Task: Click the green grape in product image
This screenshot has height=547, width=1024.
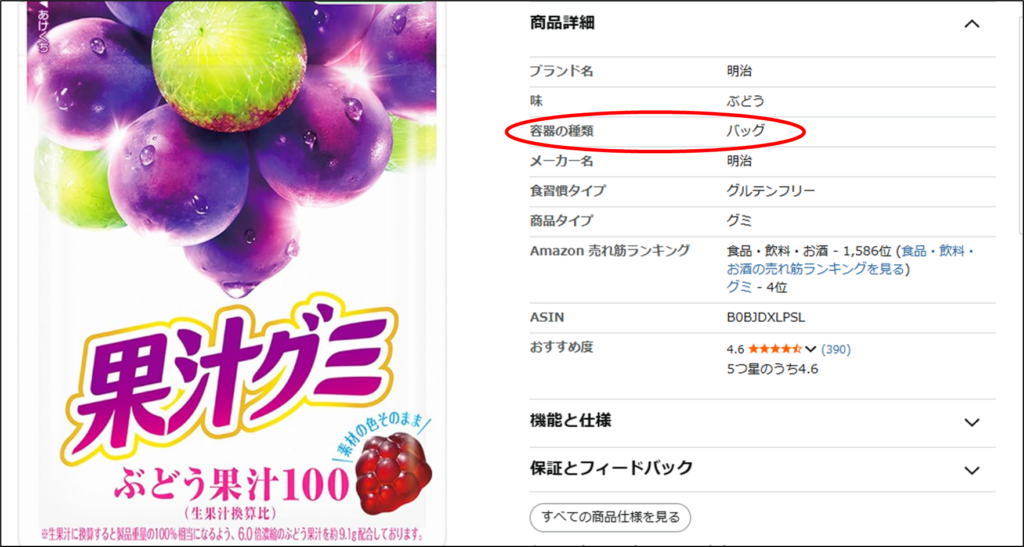Action: (x=229, y=64)
